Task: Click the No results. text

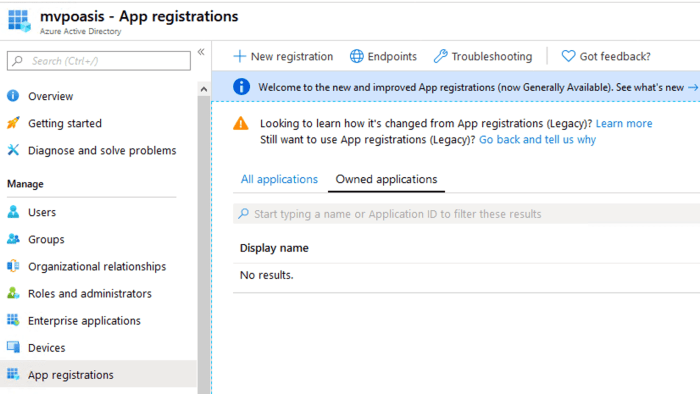Action: pyautogui.click(x=267, y=275)
